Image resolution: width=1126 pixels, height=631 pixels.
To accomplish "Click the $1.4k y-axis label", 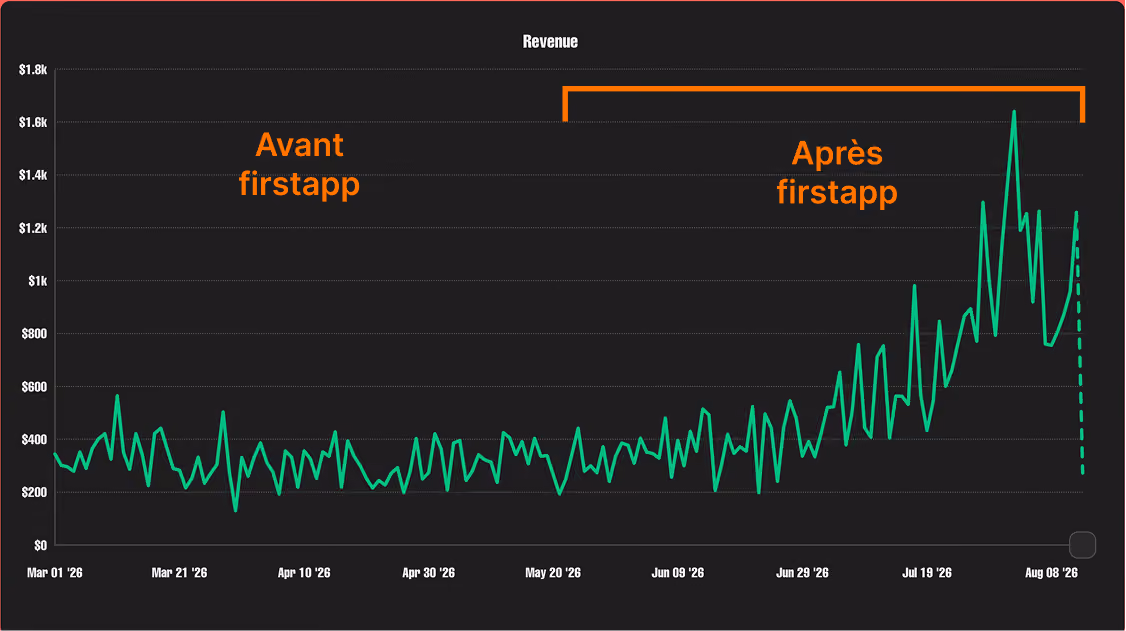I will pos(33,175).
